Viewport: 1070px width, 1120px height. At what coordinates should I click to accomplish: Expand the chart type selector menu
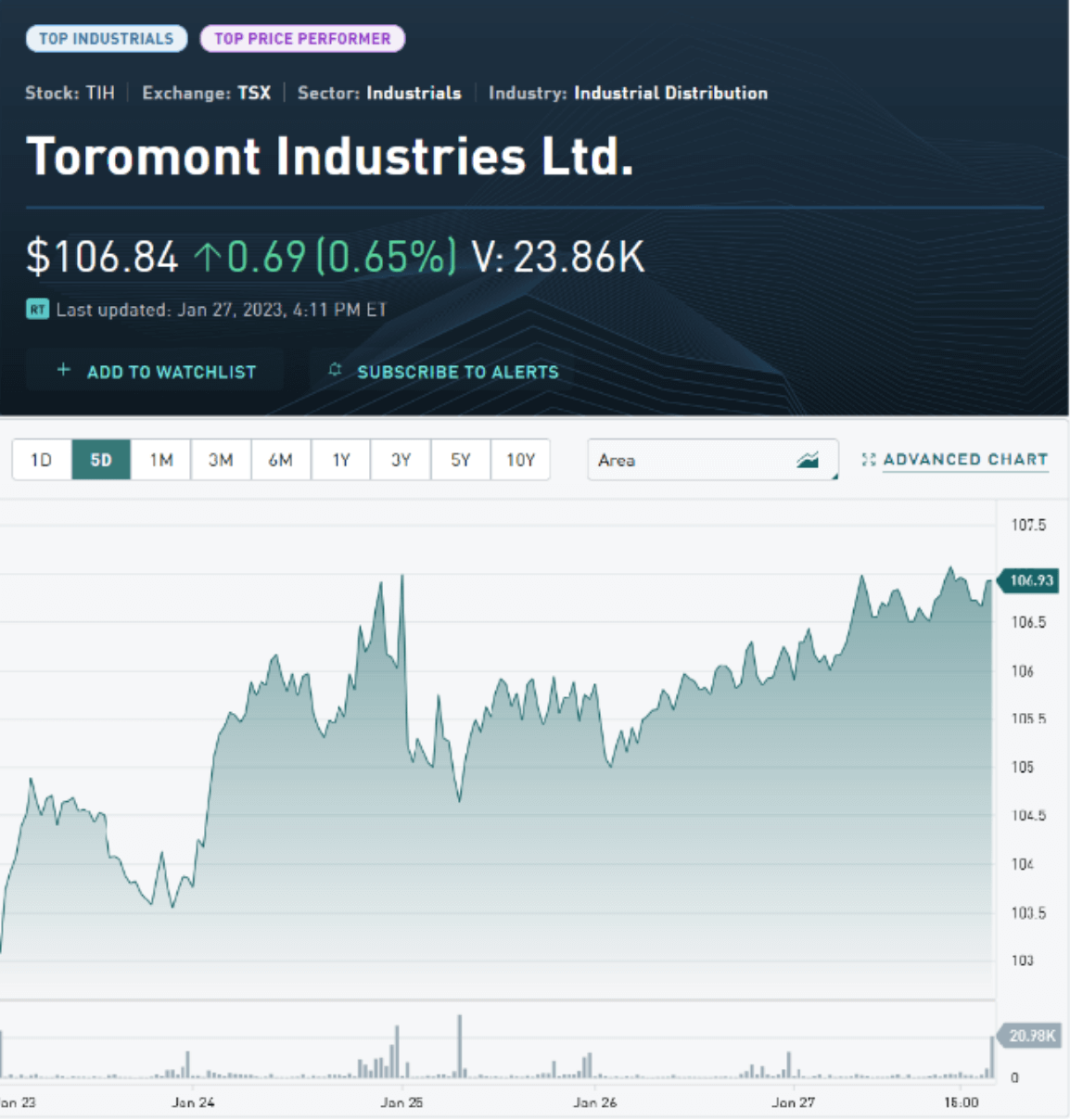pyautogui.click(x=712, y=459)
